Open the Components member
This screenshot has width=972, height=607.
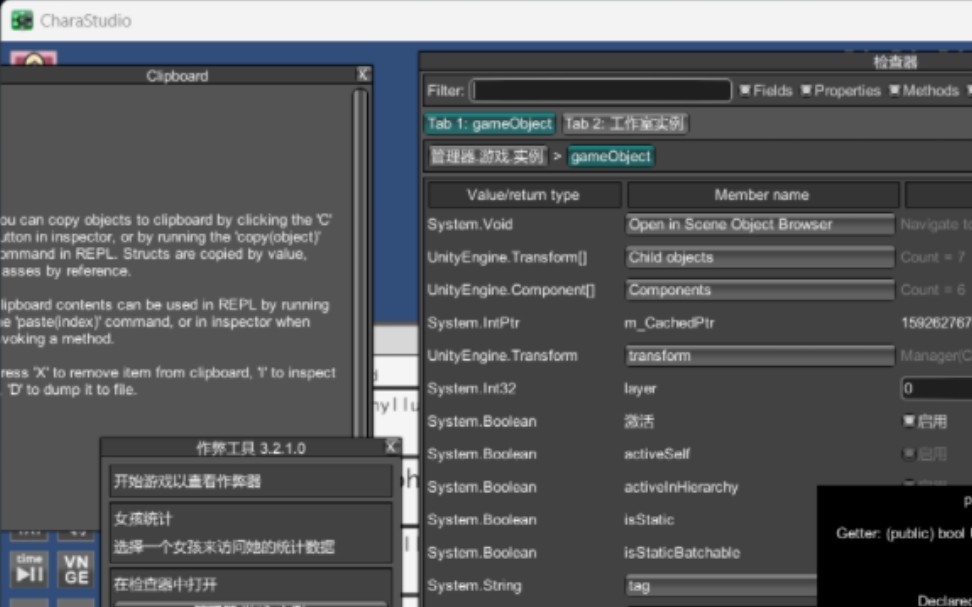(759, 290)
